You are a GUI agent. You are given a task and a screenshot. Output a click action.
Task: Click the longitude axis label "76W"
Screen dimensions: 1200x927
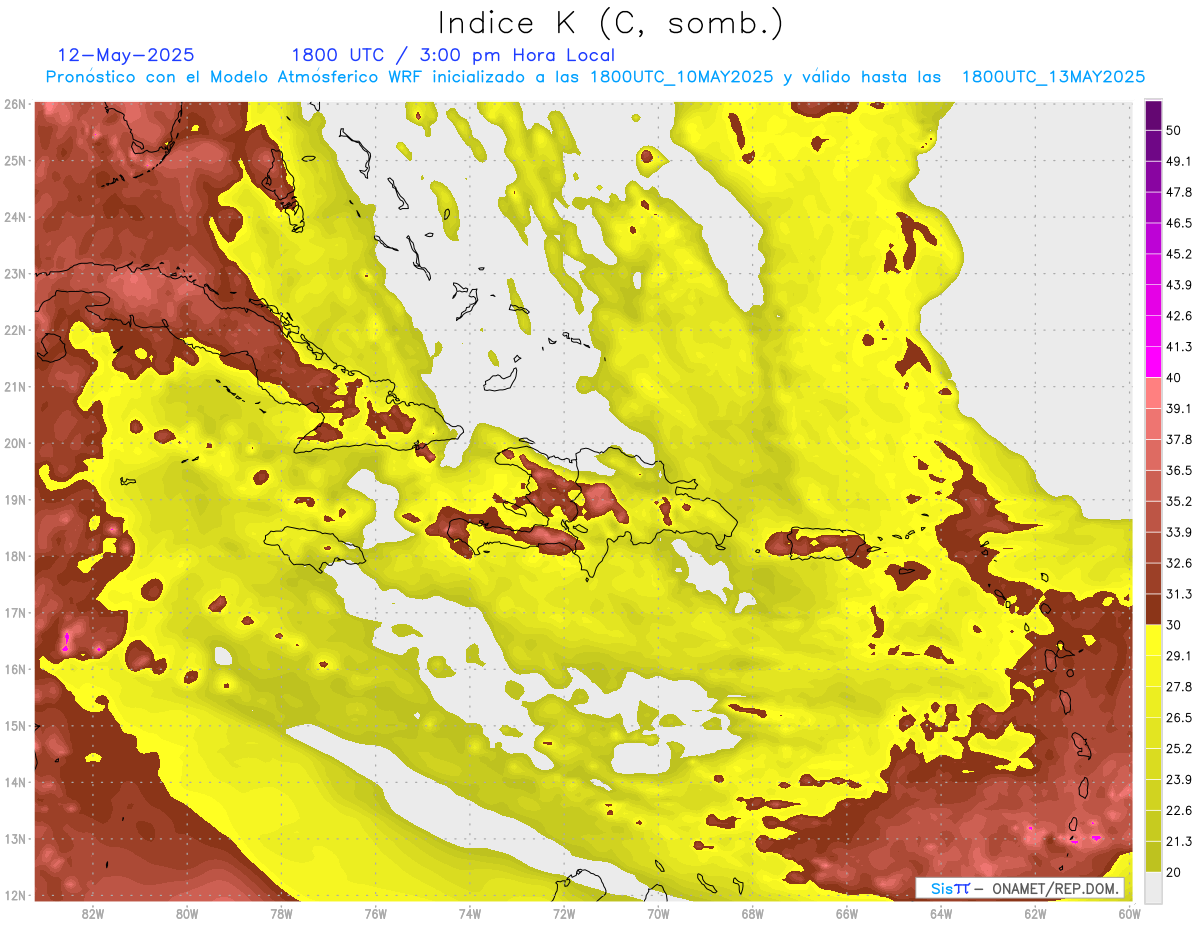coord(375,914)
